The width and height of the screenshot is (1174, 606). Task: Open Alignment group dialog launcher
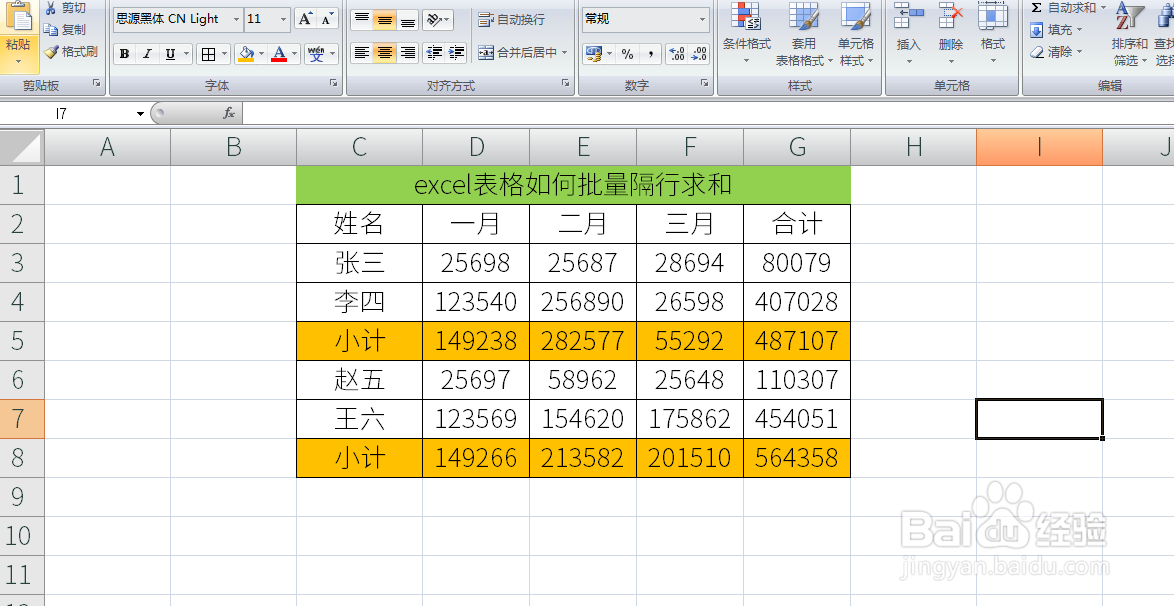coord(565,84)
